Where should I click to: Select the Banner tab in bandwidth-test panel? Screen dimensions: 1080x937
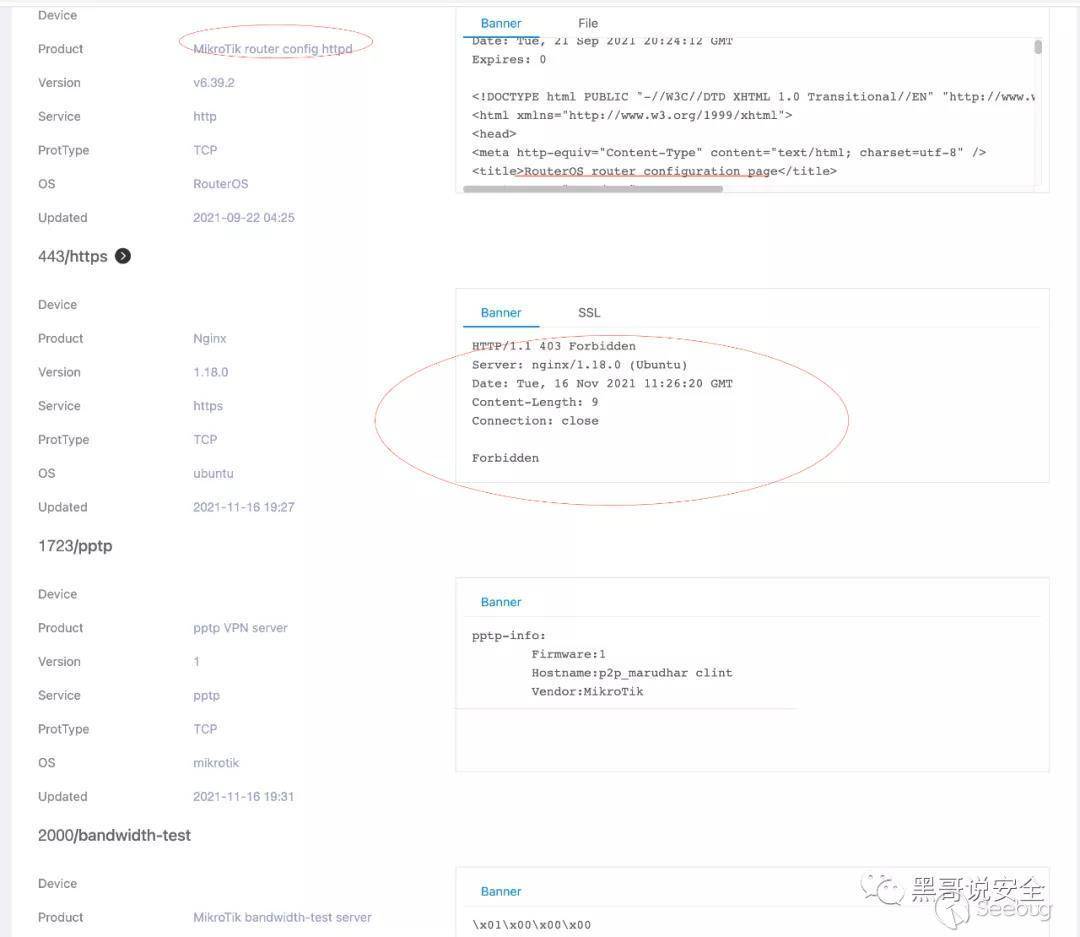pyautogui.click(x=501, y=892)
